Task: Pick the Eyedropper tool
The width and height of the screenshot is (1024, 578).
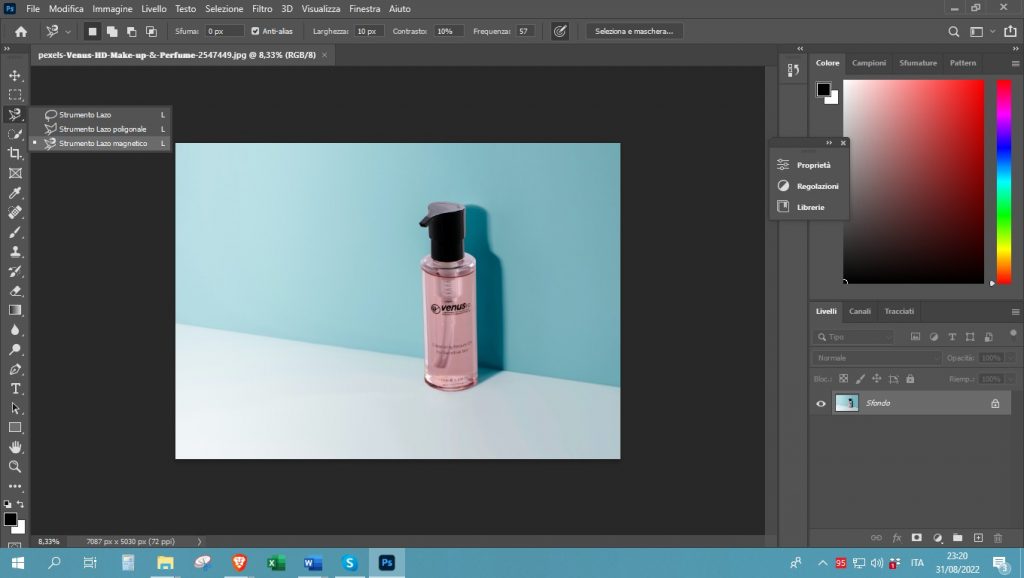Action: pyautogui.click(x=15, y=193)
